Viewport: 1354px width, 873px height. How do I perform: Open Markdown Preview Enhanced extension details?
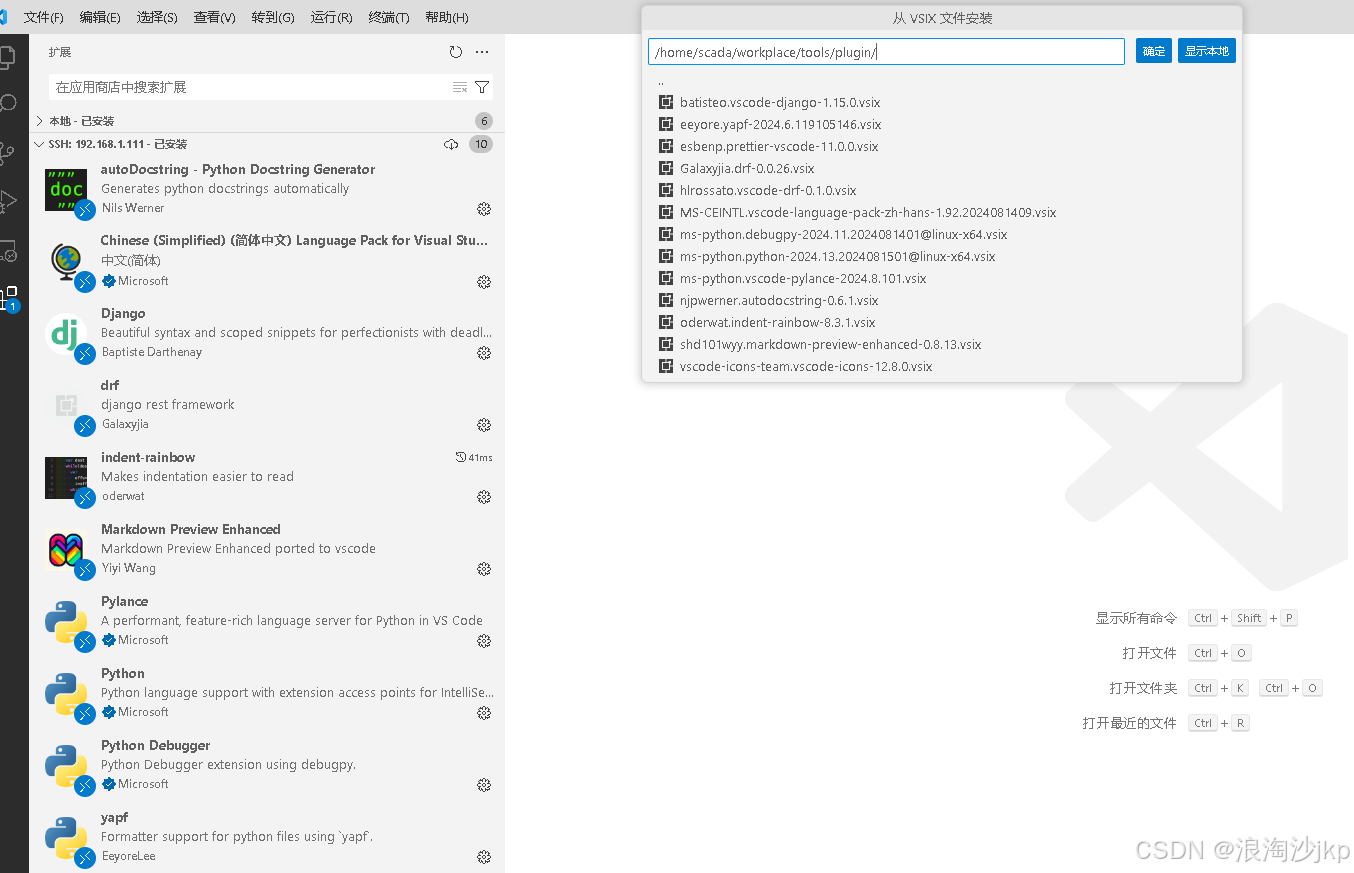tap(267, 549)
